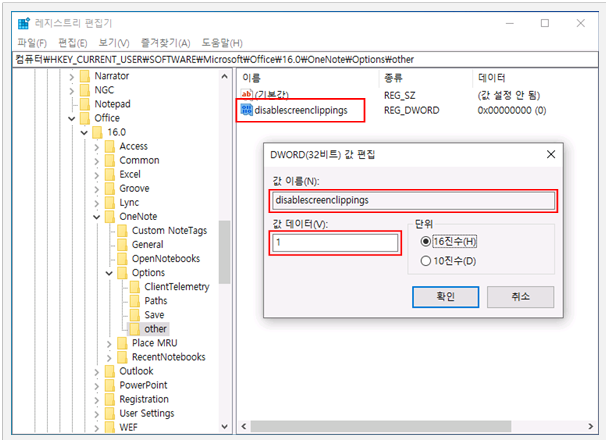Collapse the Office key
Viewport: 609px width, 442px height.
[71, 118]
